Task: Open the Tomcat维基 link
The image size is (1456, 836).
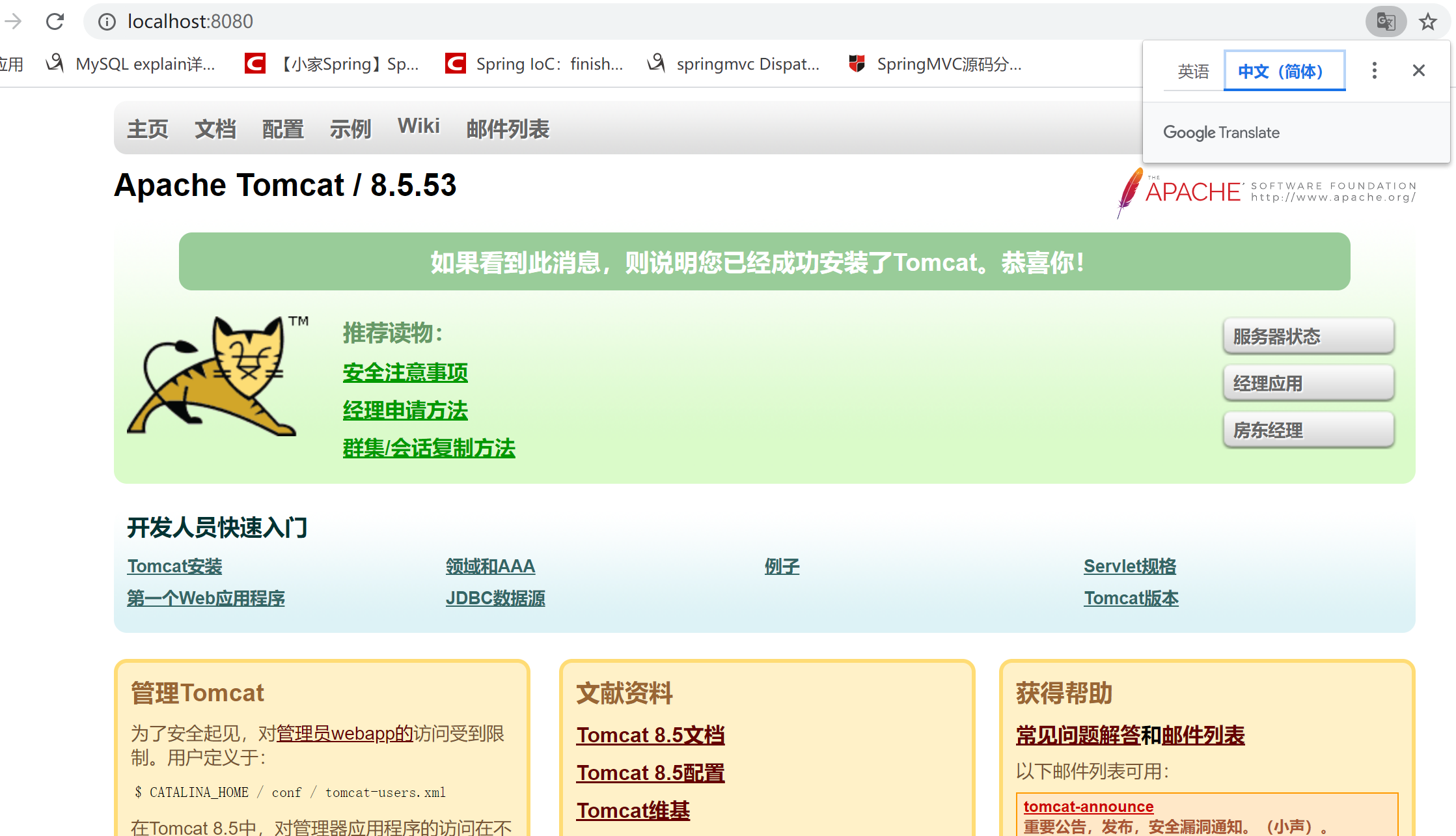Action: tap(633, 811)
